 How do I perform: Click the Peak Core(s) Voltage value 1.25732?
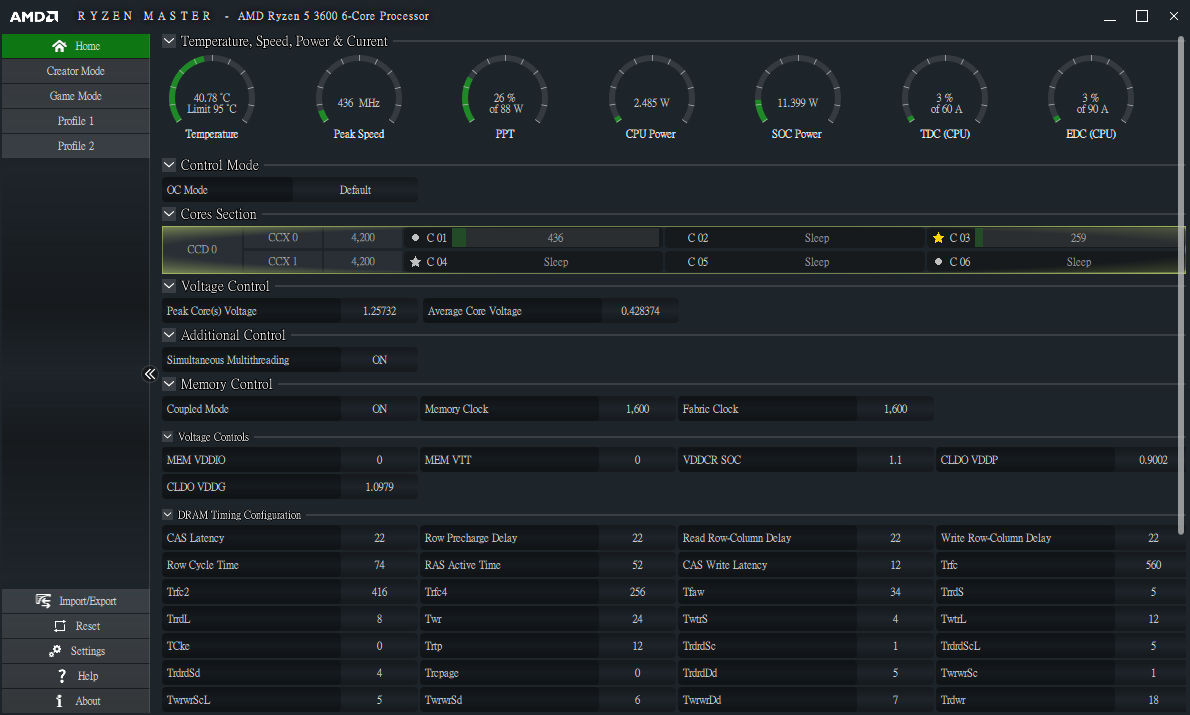(x=379, y=311)
